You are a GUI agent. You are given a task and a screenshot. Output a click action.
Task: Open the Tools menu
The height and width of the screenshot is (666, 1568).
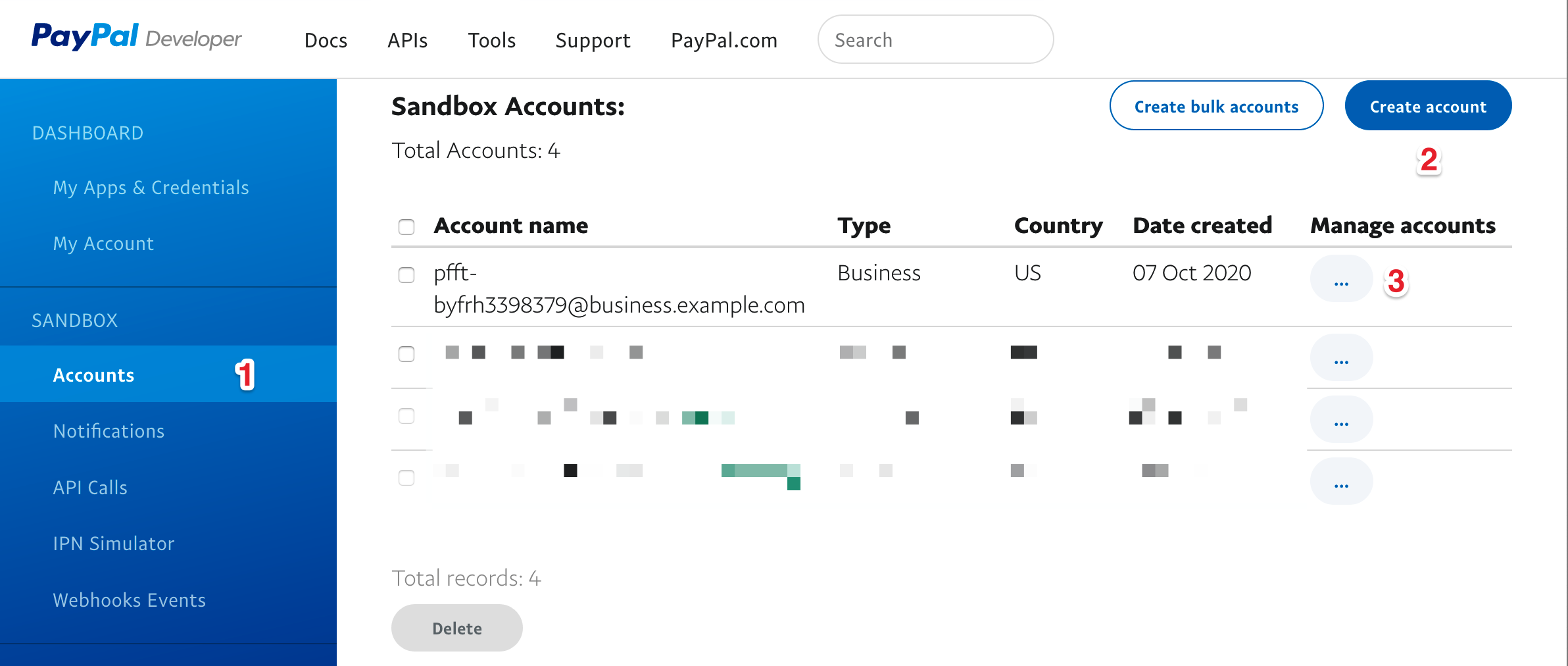point(491,40)
